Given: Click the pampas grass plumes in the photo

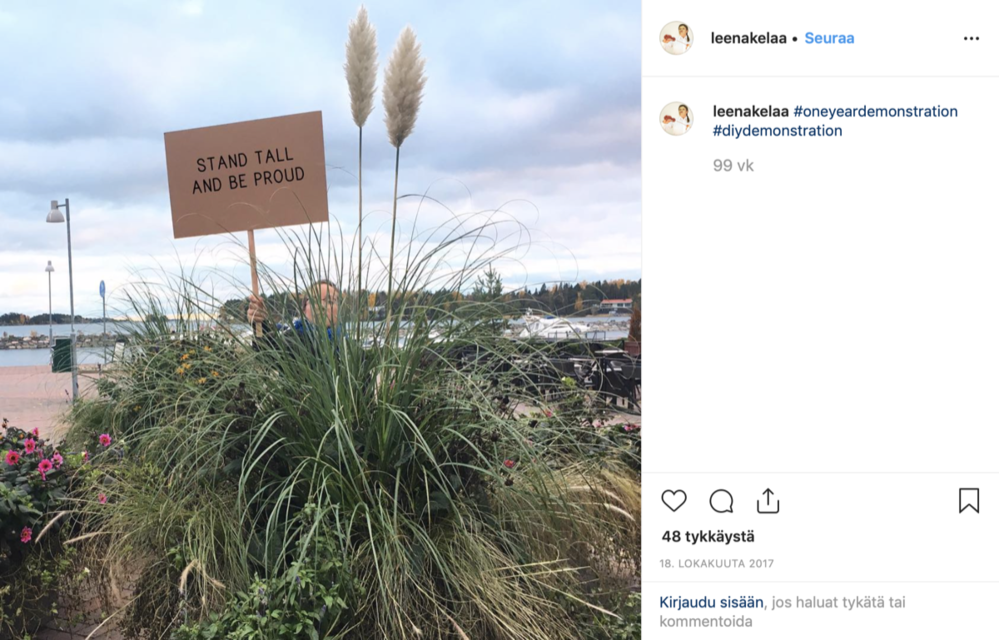Looking at the screenshot, I should (385, 76).
